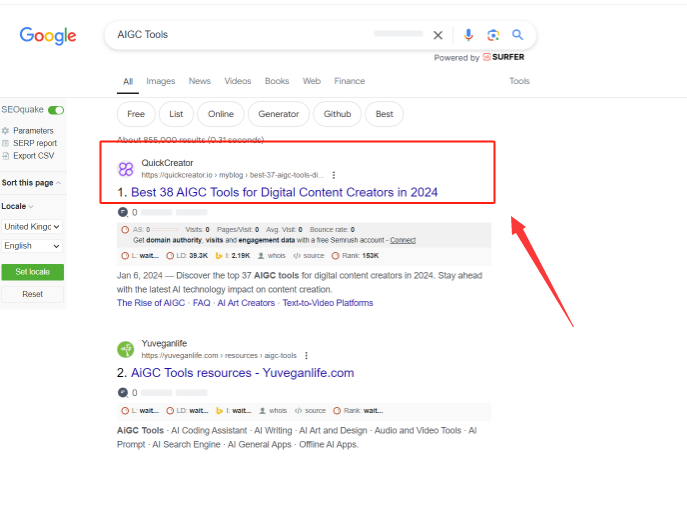Open the AI Art Creators sitelink
This screenshot has height=505, width=687.
click(246, 303)
